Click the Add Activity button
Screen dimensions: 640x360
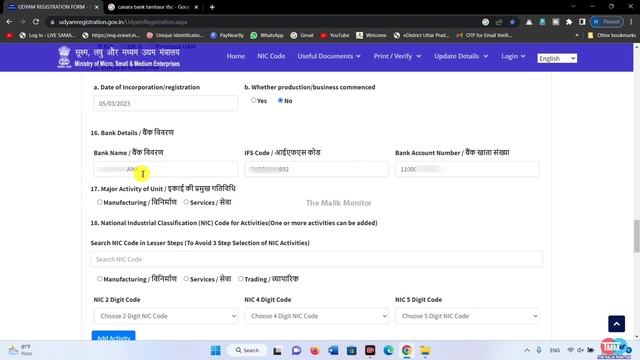113,336
